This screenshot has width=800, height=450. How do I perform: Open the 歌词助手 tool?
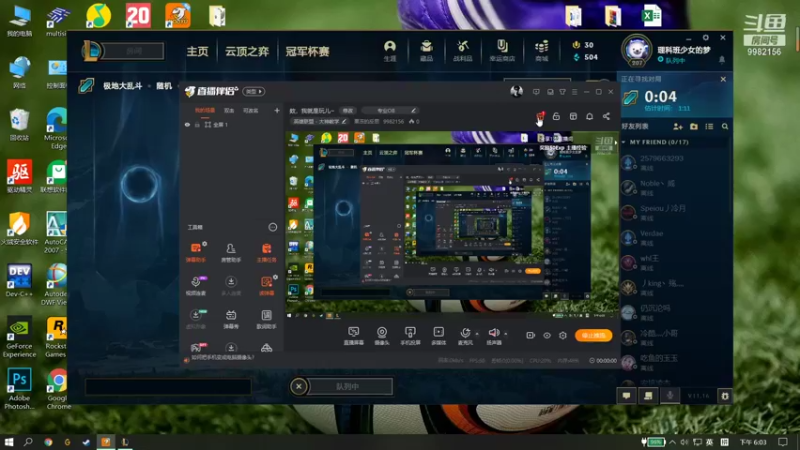(266, 319)
